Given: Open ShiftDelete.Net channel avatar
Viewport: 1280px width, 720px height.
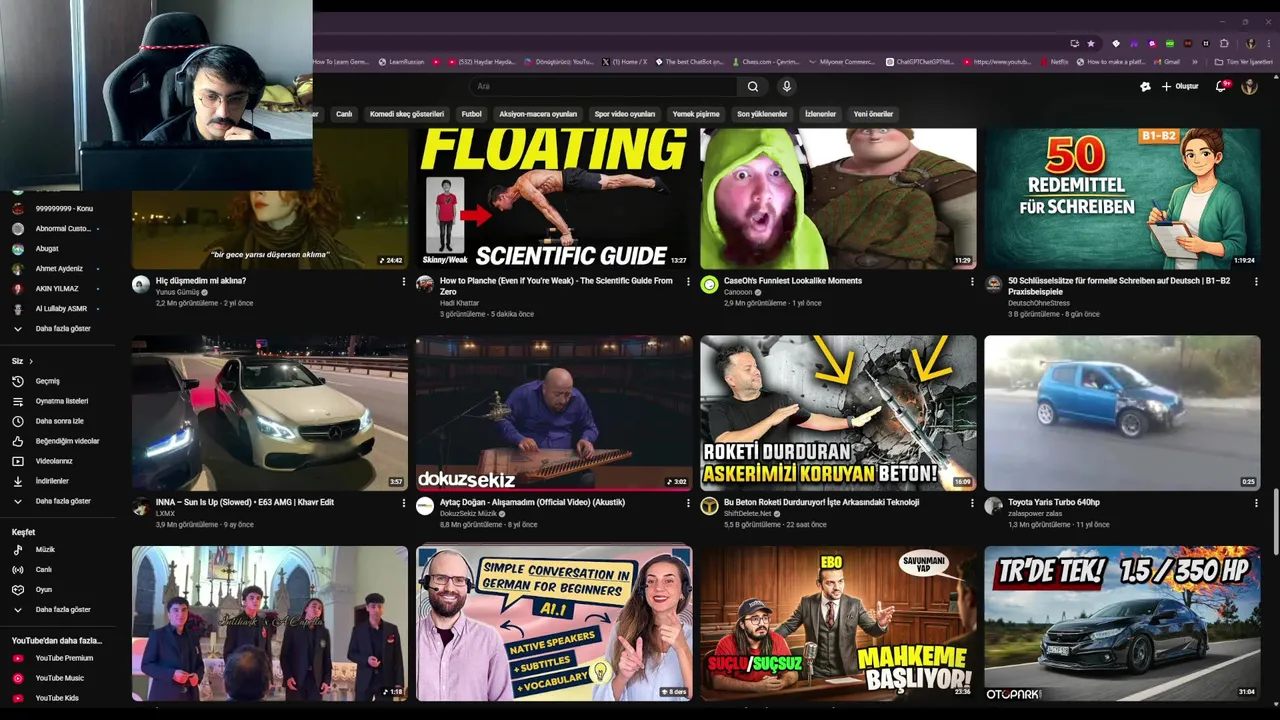Looking at the screenshot, I should (x=709, y=506).
